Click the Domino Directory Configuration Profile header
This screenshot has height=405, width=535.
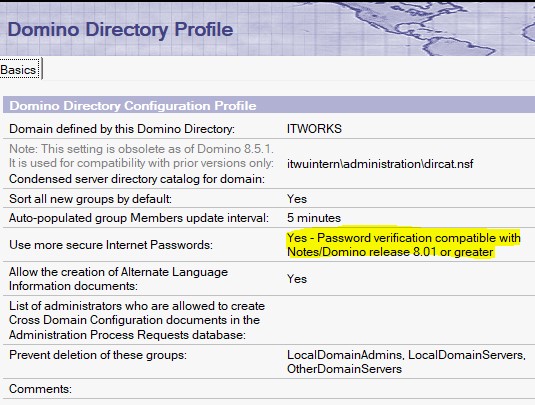click(133, 106)
